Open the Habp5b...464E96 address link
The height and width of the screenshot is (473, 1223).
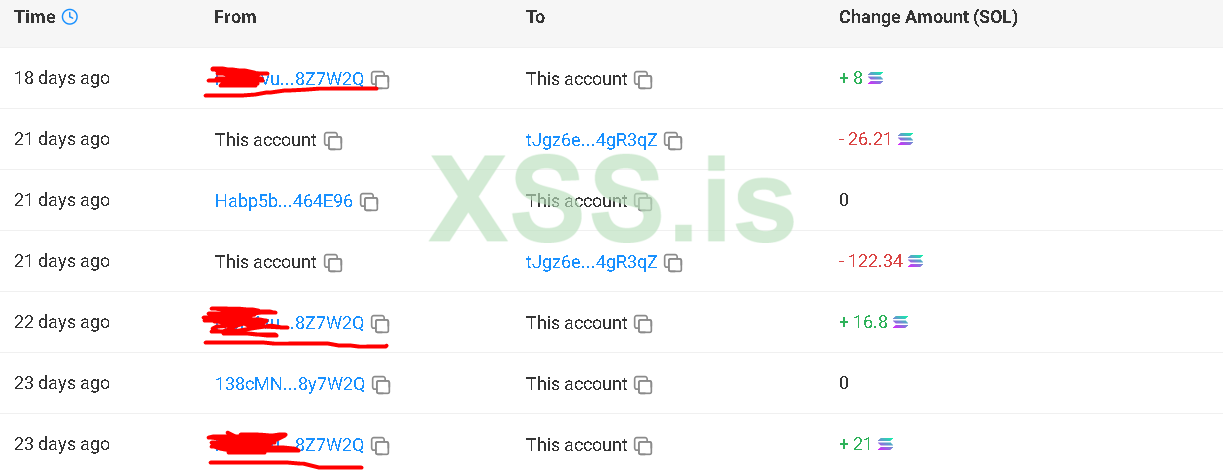click(283, 201)
